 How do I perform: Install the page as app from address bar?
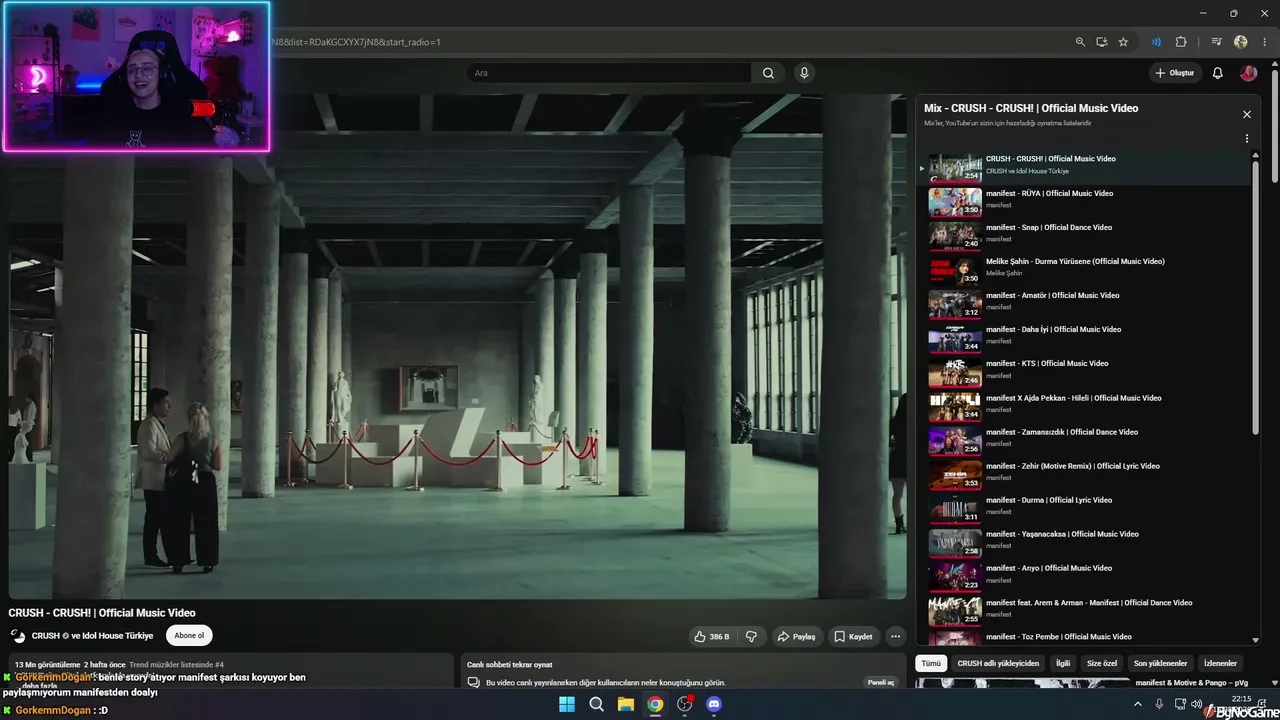point(1102,42)
